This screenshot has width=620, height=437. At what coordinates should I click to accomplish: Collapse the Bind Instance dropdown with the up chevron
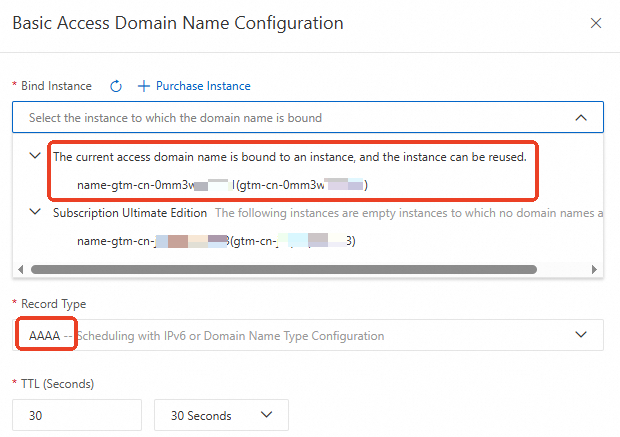coord(581,117)
